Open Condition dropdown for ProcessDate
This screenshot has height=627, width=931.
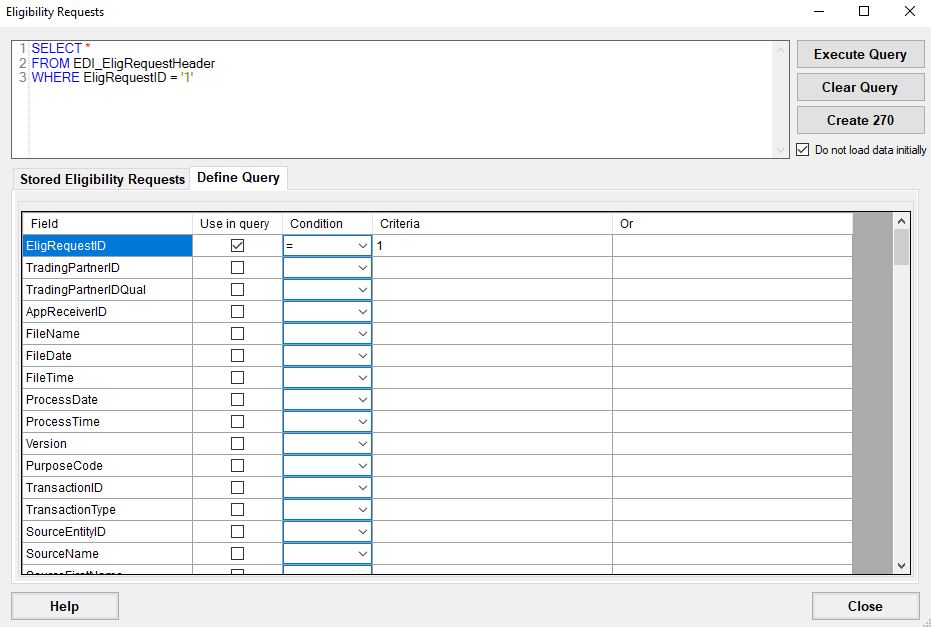tap(327, 400)
